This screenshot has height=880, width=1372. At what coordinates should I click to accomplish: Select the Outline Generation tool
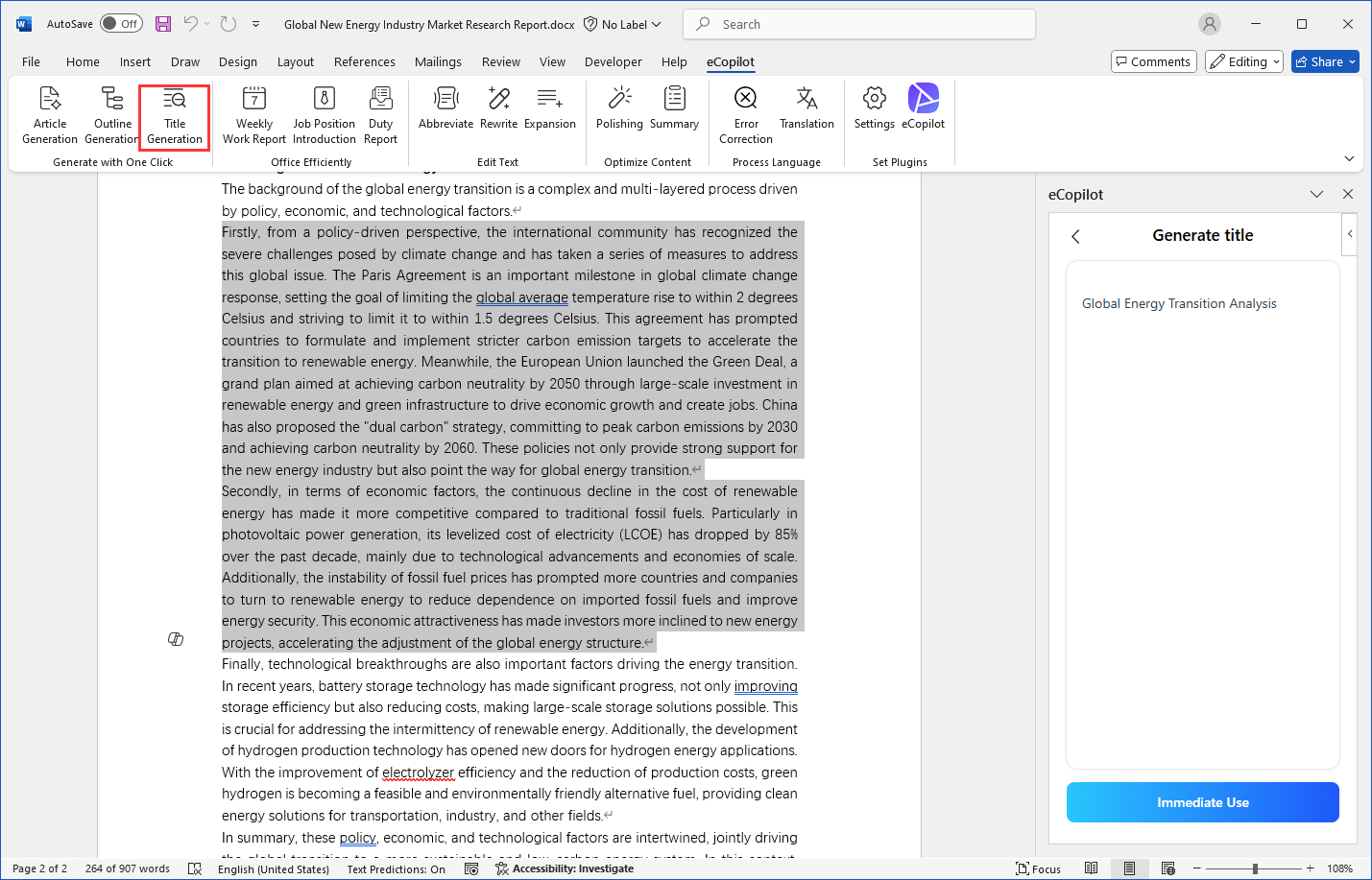pos(112,114)
